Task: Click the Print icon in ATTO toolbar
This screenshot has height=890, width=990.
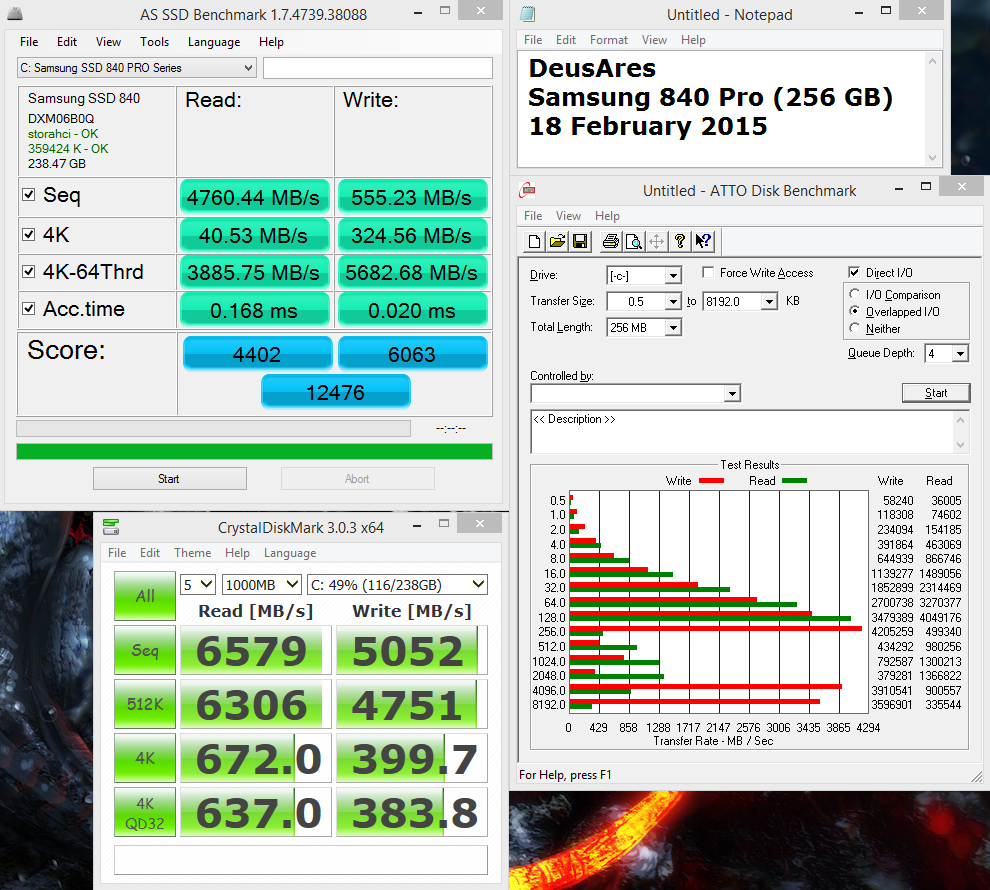Action: pyautogui.click(x=610, y=241)
